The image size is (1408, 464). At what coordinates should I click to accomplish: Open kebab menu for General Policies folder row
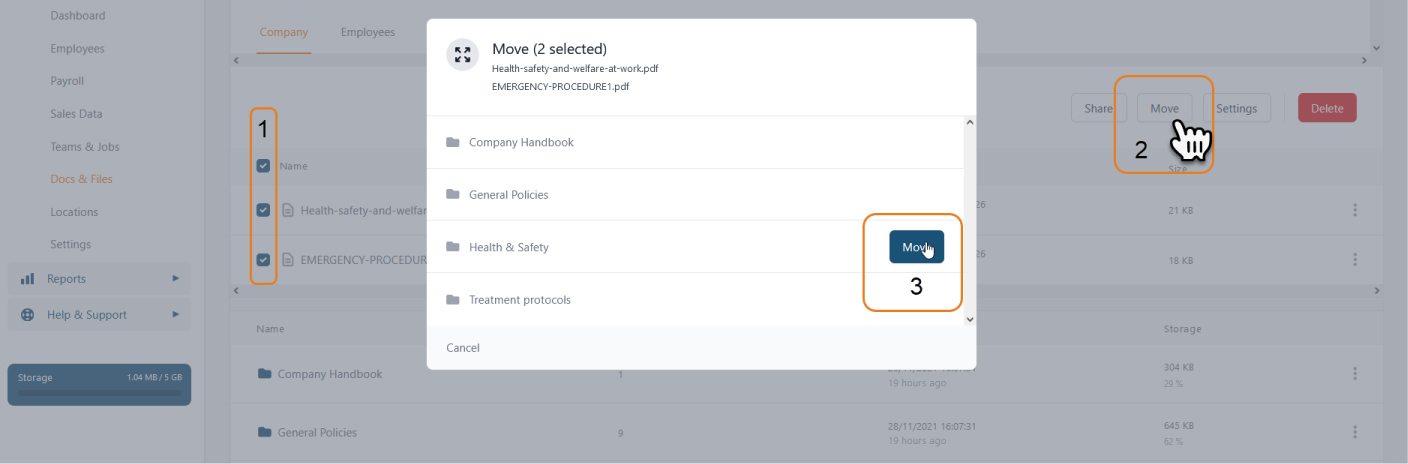pos(1355,432)
